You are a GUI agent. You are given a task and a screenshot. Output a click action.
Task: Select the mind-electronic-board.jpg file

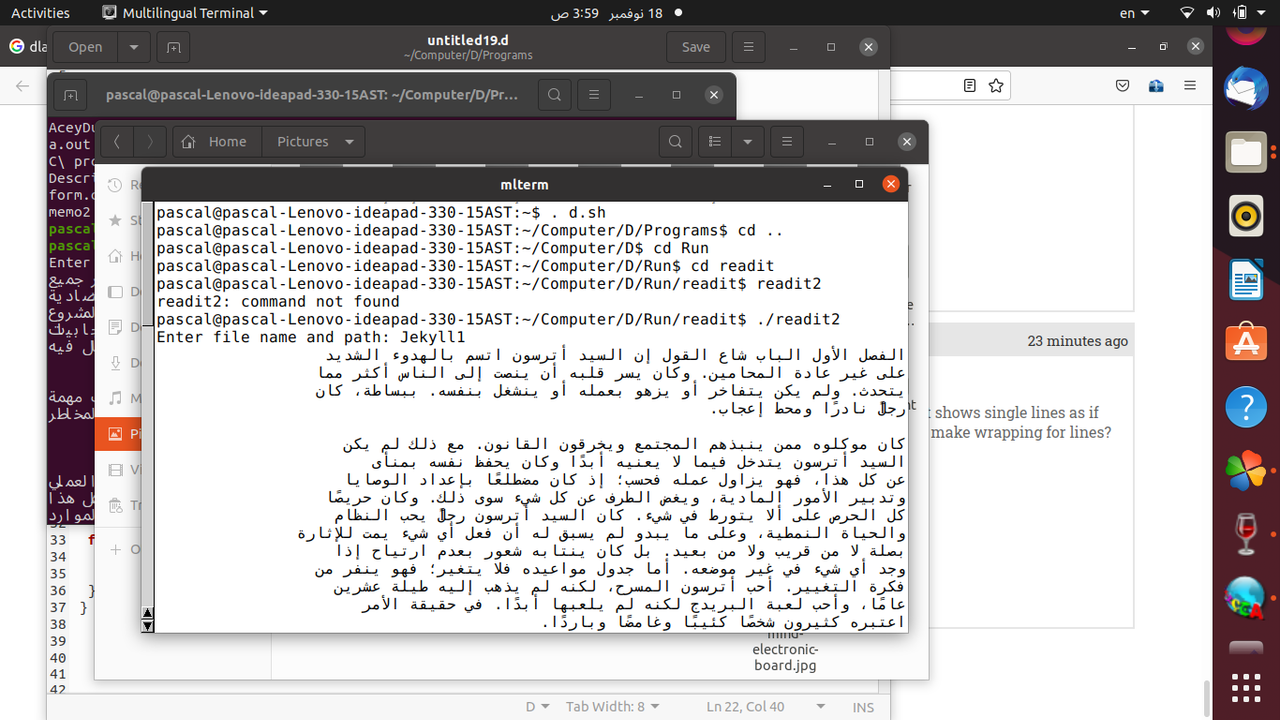click(x=786, y=650)
